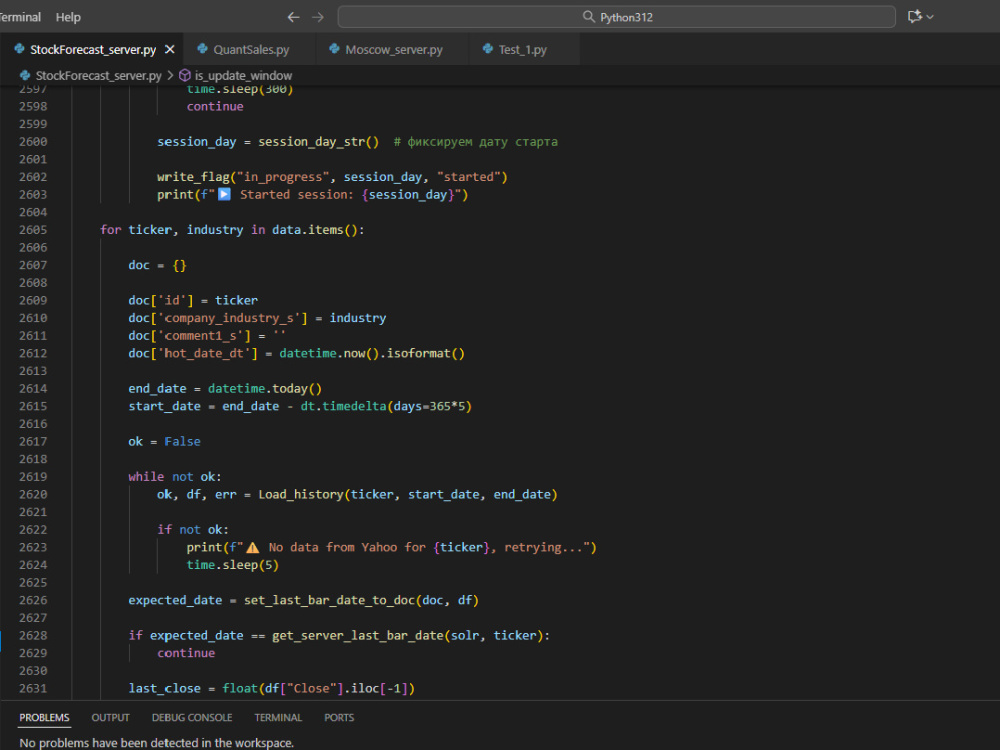Open the OUTPUT panel tab
This screenshot has height=750, width=1000.
point(110,717)
